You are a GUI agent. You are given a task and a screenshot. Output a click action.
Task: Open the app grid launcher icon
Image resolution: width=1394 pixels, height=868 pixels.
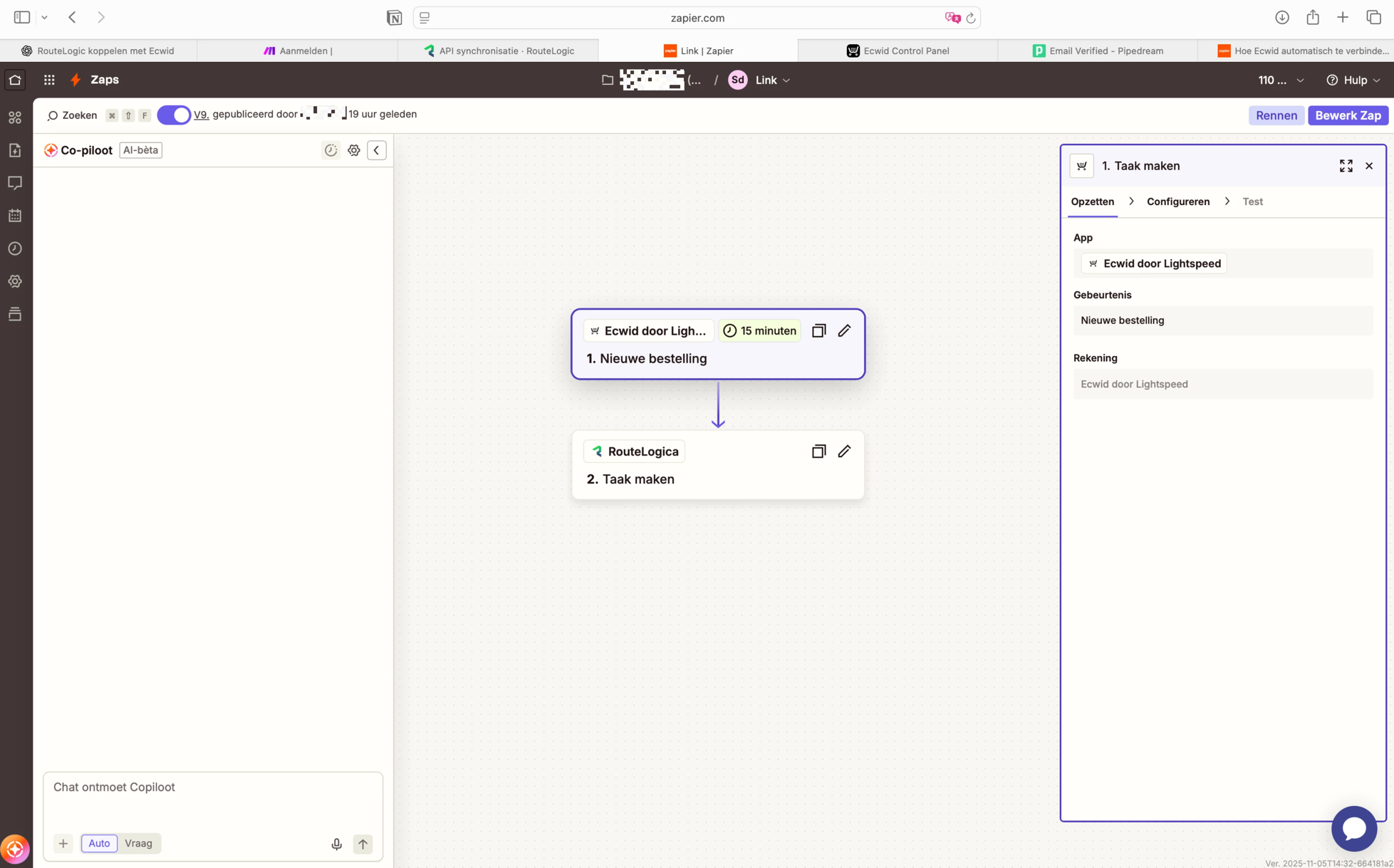tap(49, 80)
